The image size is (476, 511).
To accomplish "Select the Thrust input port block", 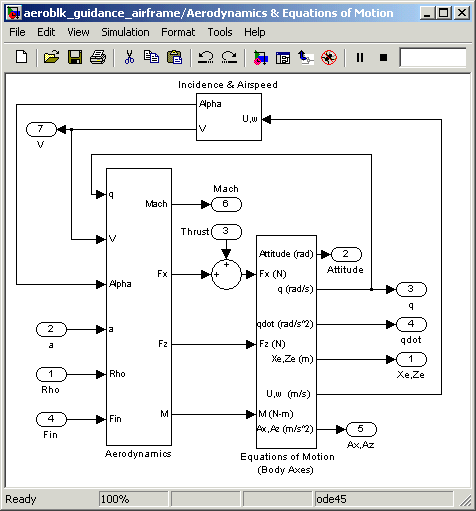I will (x=226, y=231).
